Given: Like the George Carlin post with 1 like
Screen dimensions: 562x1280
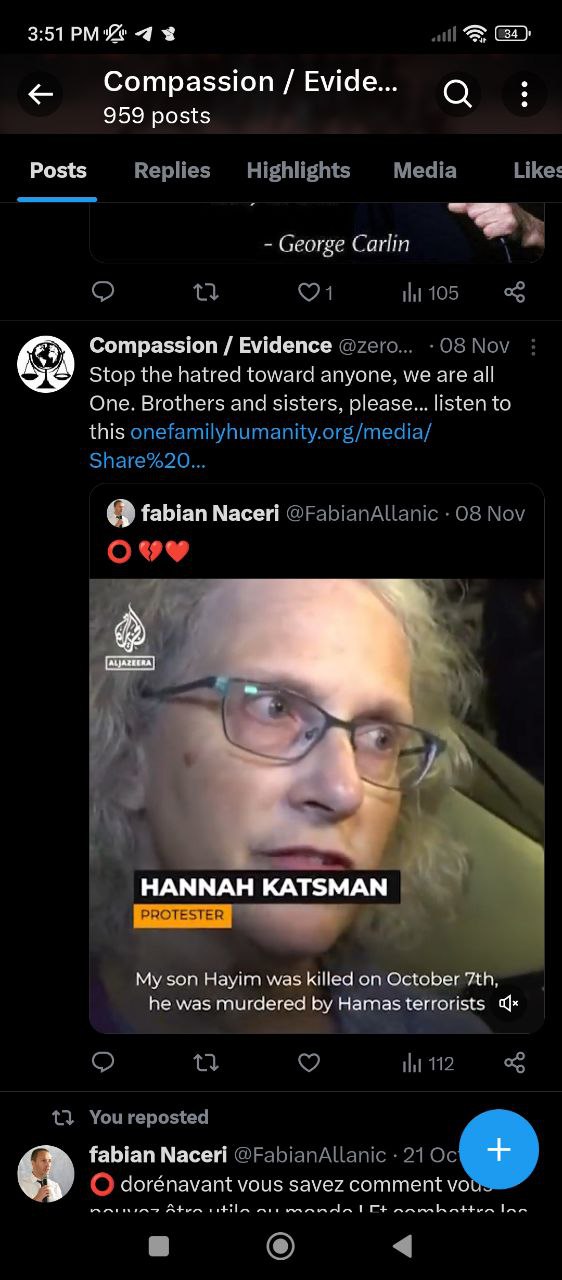Looking at the screenshot, I should (315, 292).
